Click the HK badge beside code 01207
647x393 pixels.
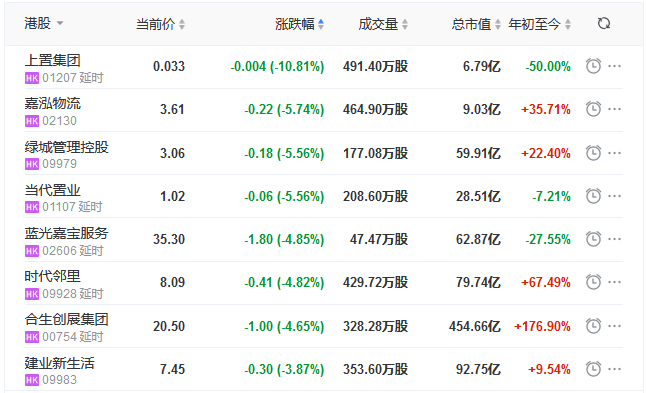[32, 78]
